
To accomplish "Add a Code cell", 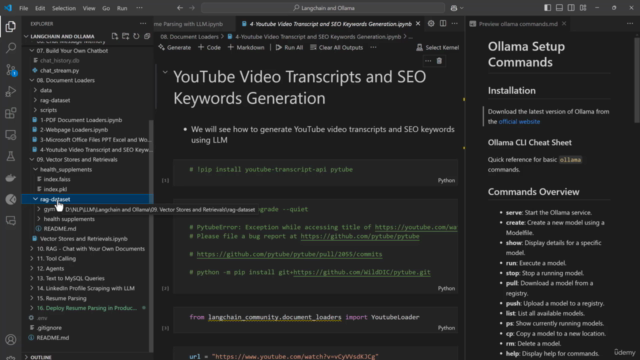I will tap(209, 47).
